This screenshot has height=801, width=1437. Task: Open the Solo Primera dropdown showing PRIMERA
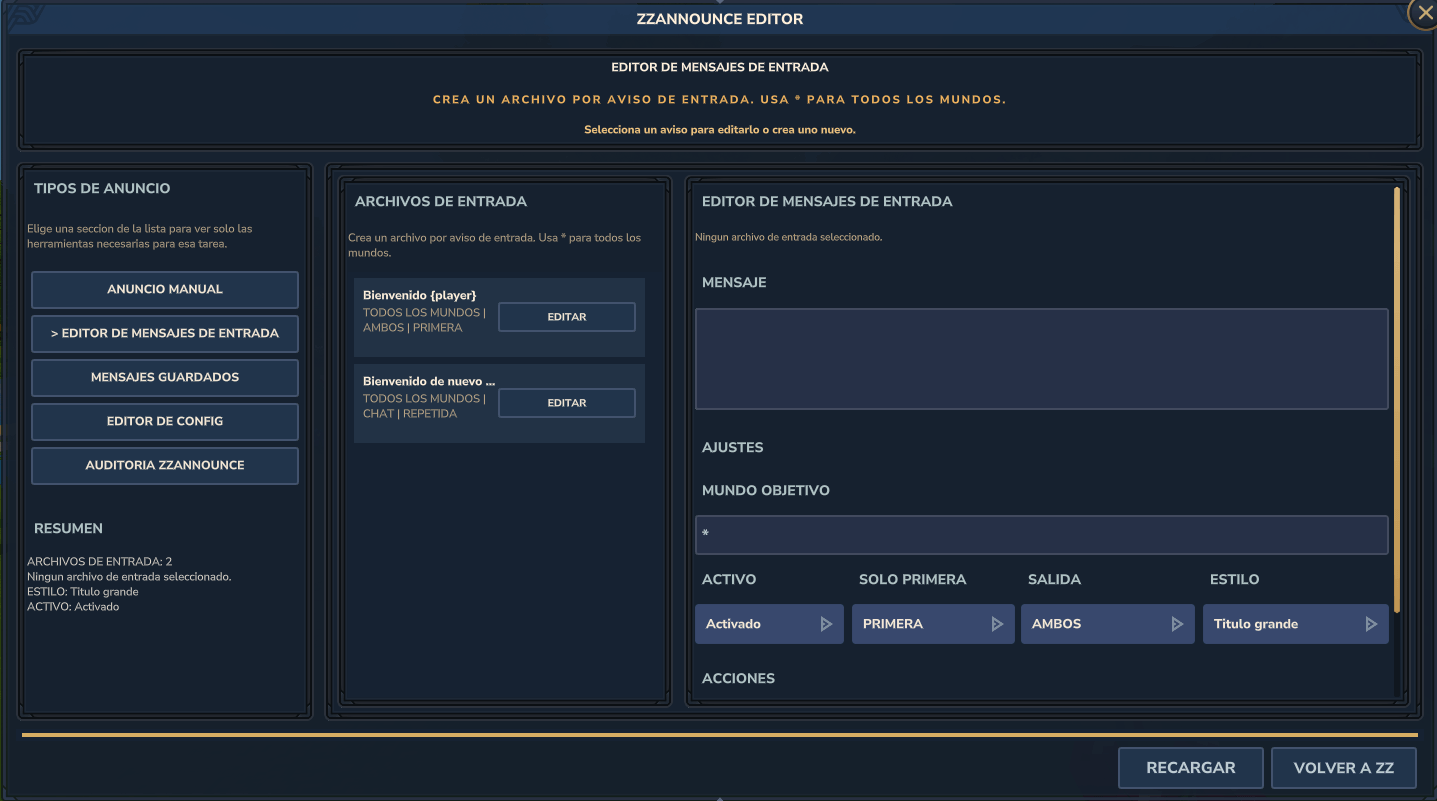coord(933,624)
